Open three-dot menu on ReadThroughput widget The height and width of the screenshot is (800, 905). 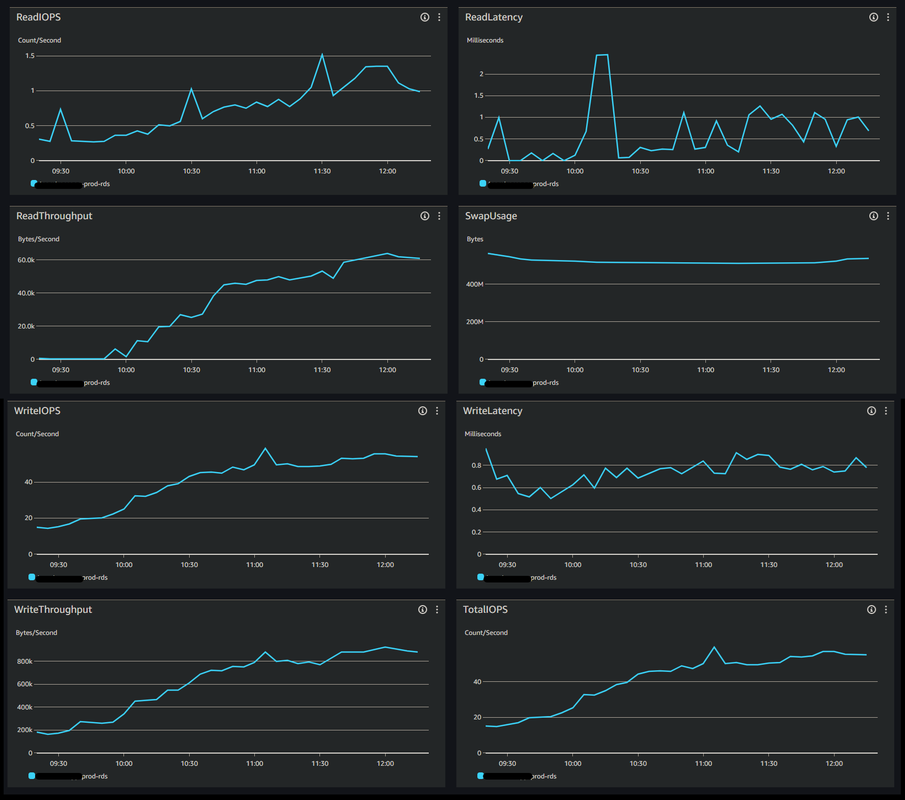439,216
